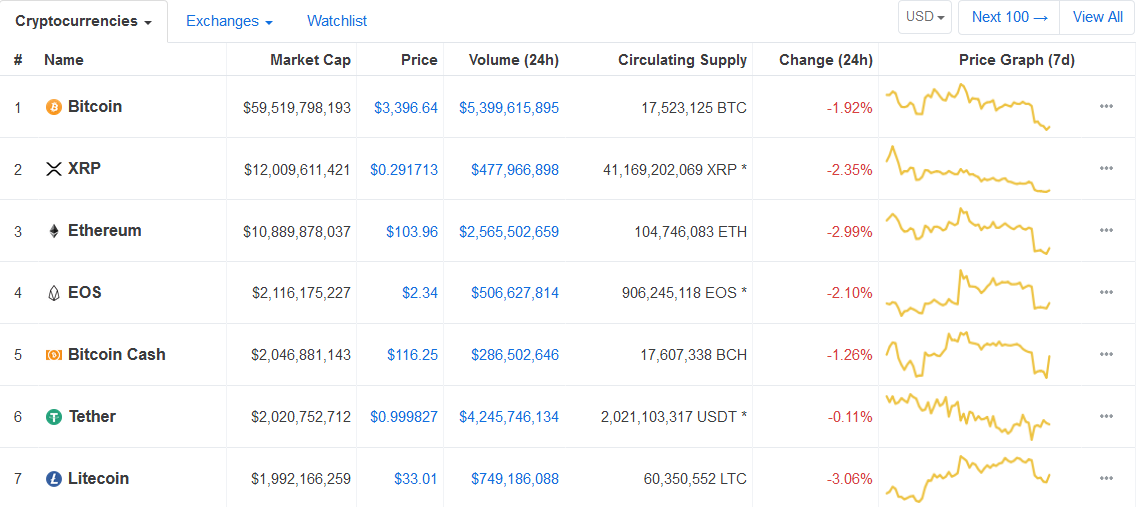Click Litecoin price $33.01
Image resolution: width=1136 pixels, height=507 pixels.
click(x=416, y=479)
